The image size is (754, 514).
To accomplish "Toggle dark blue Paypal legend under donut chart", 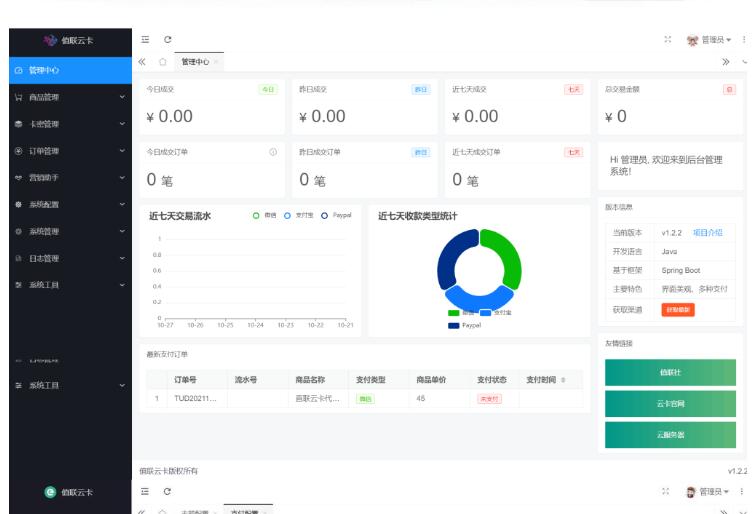I will pos(465,326).
